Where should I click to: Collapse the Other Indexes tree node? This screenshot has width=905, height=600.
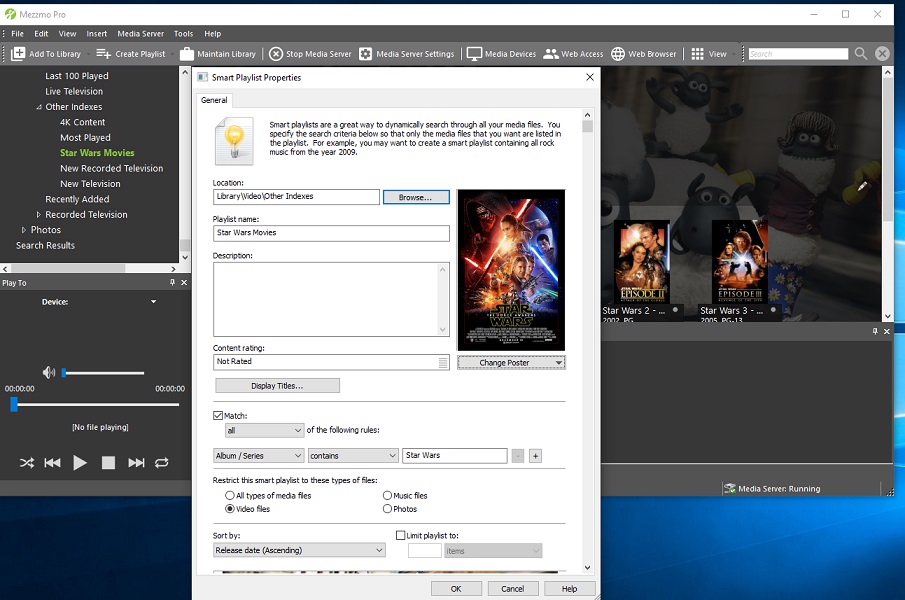(39, 107)
